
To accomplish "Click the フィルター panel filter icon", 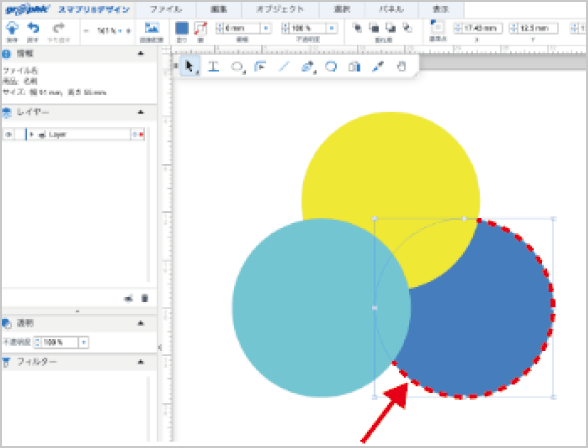I will tap(6, 362).
